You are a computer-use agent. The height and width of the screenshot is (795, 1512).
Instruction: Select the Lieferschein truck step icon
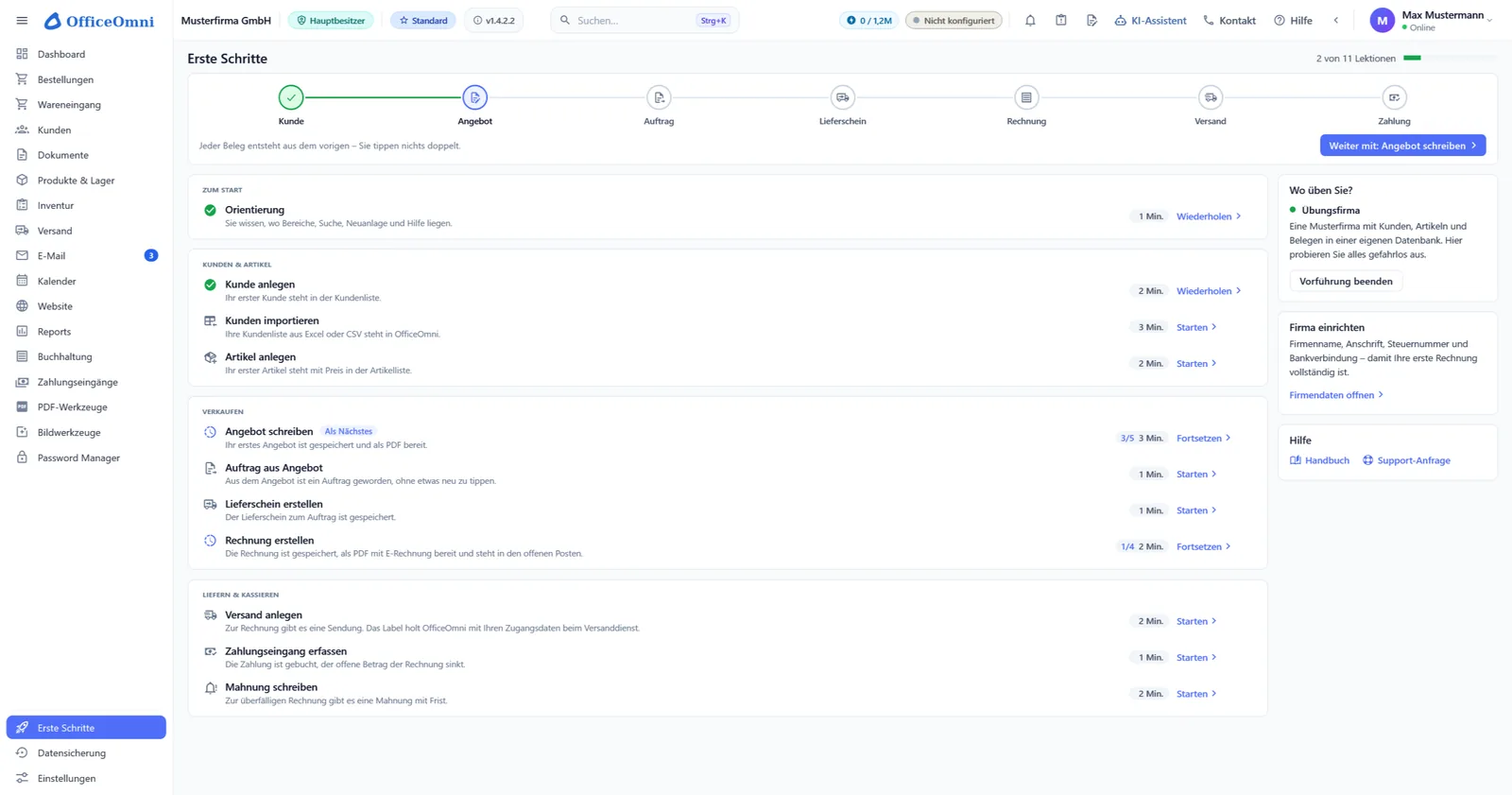(x=842, y=97)
